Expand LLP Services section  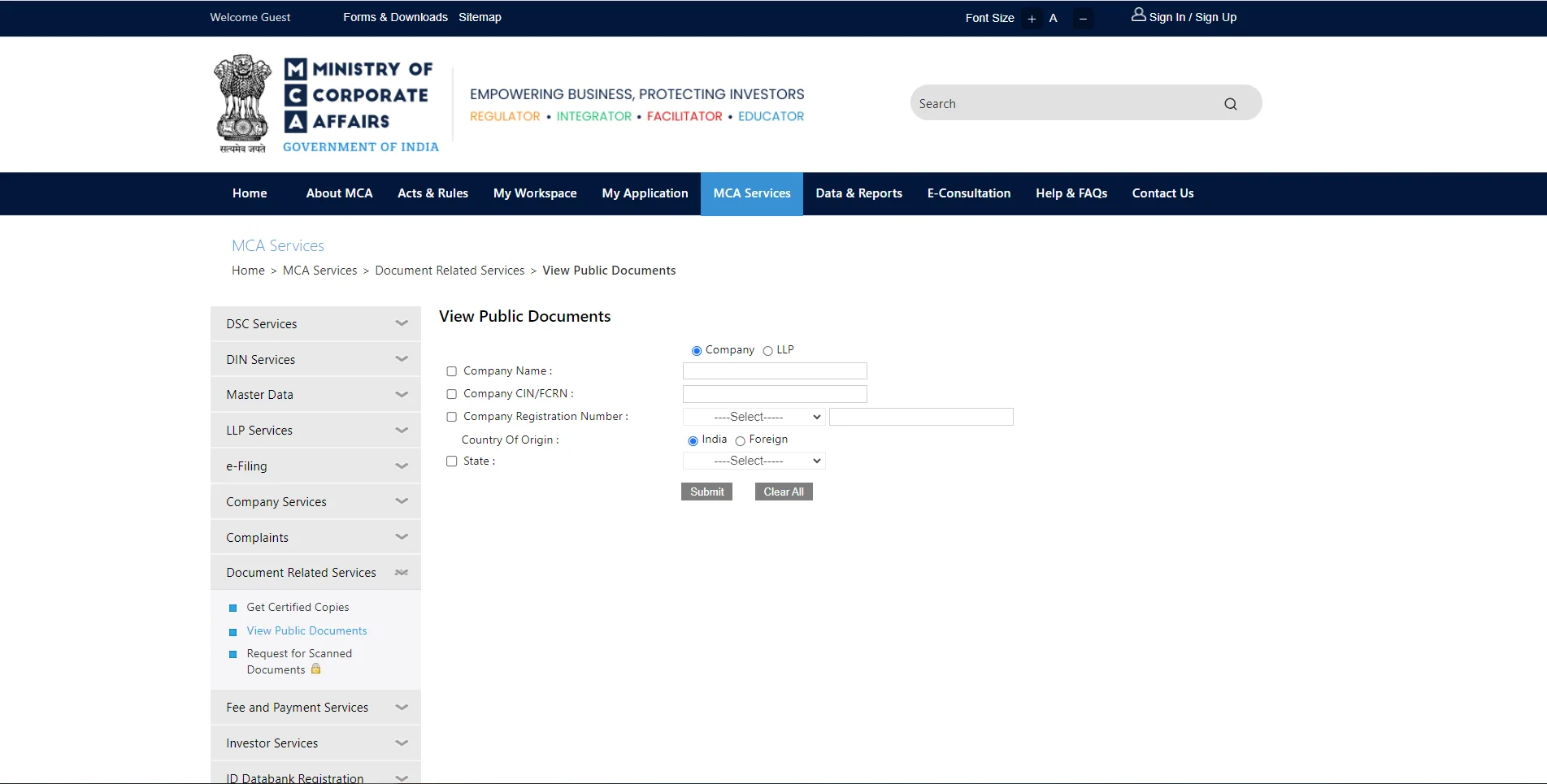coord(315,431)
